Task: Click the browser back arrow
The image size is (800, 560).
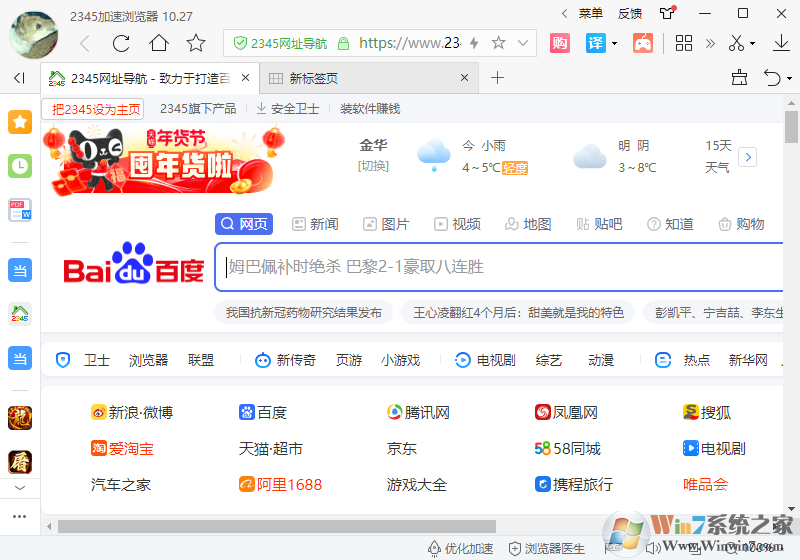Action: pos(85,43)
